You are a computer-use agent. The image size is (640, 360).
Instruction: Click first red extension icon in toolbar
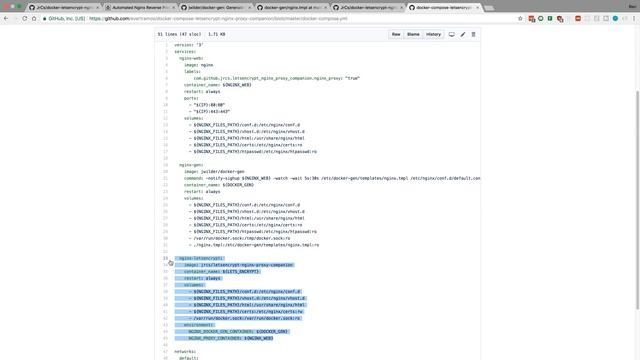tap(531, 18)
